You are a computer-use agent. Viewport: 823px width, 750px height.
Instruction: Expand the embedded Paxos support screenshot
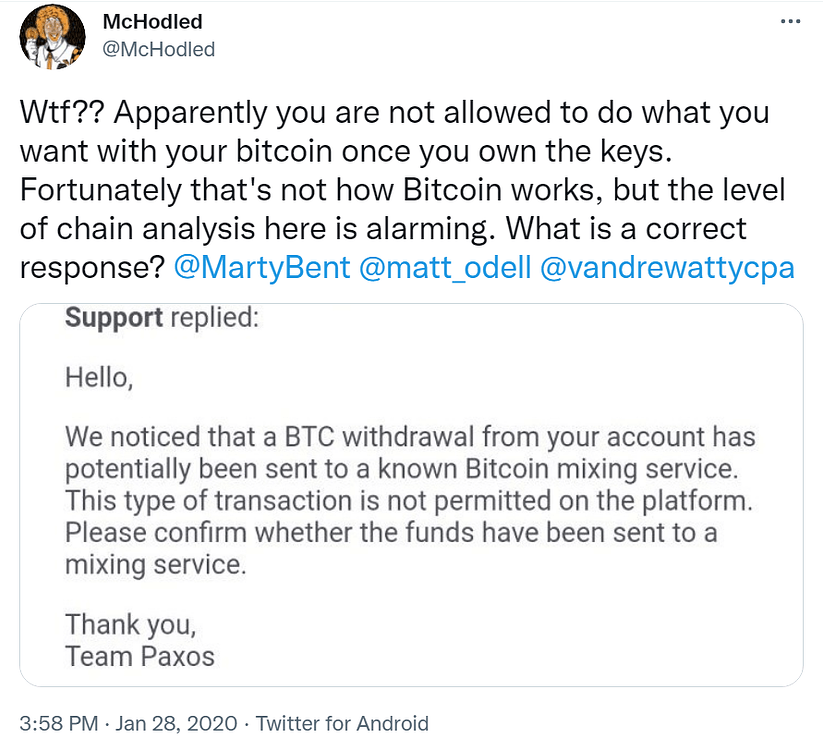tap(411, 494)
